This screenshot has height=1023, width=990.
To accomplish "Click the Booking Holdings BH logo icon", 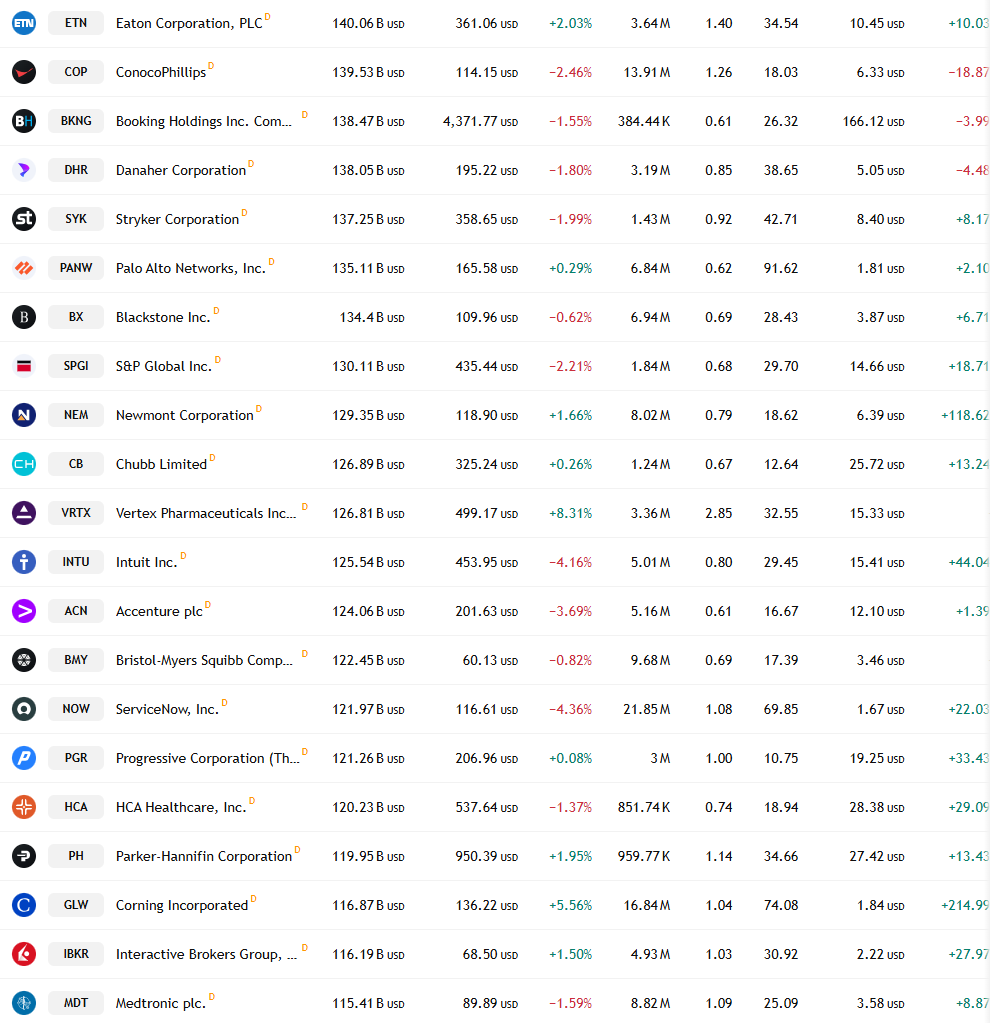I will pos(24,121).
